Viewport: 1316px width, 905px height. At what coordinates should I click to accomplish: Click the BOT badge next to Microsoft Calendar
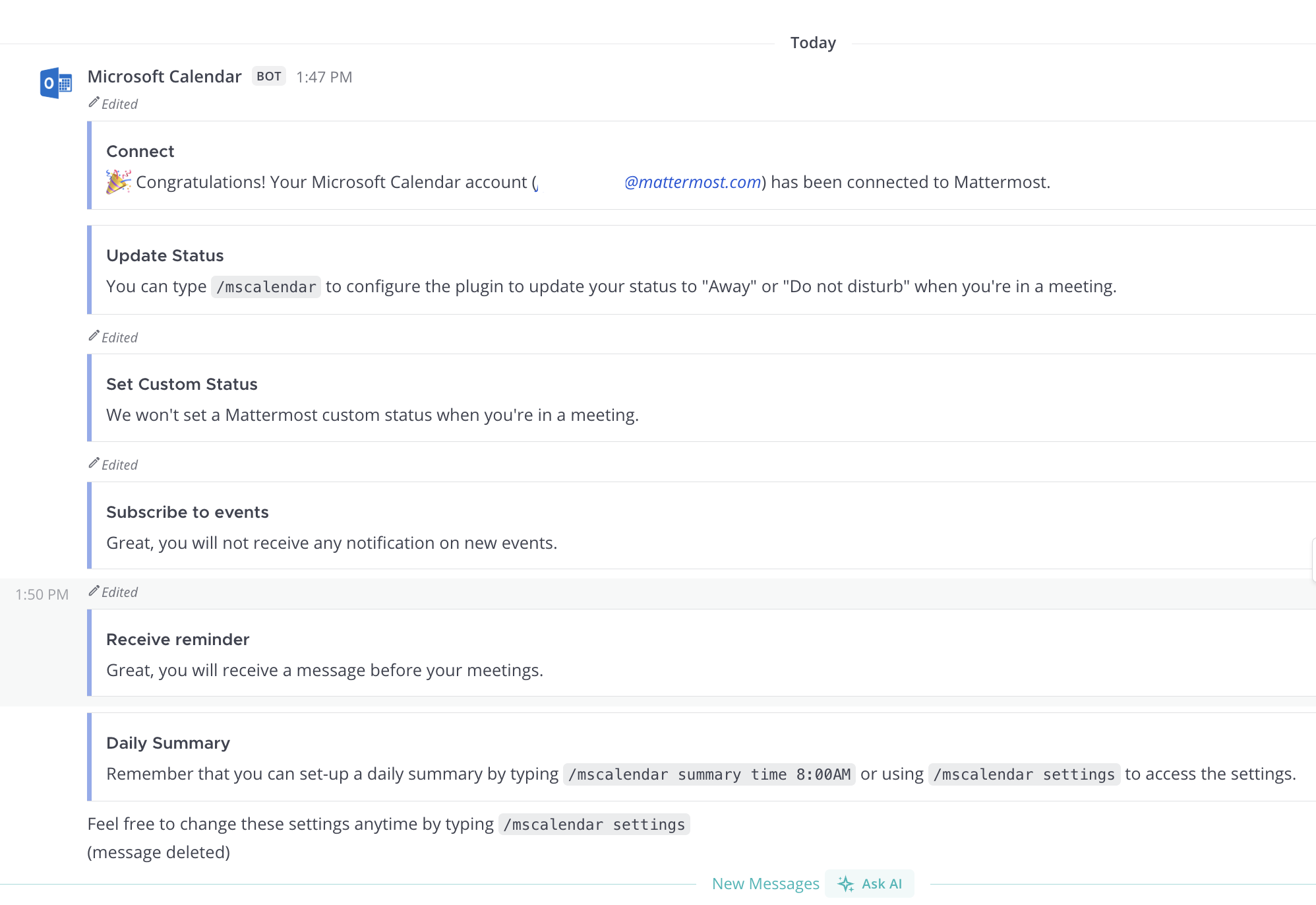[x=268, y=77]
